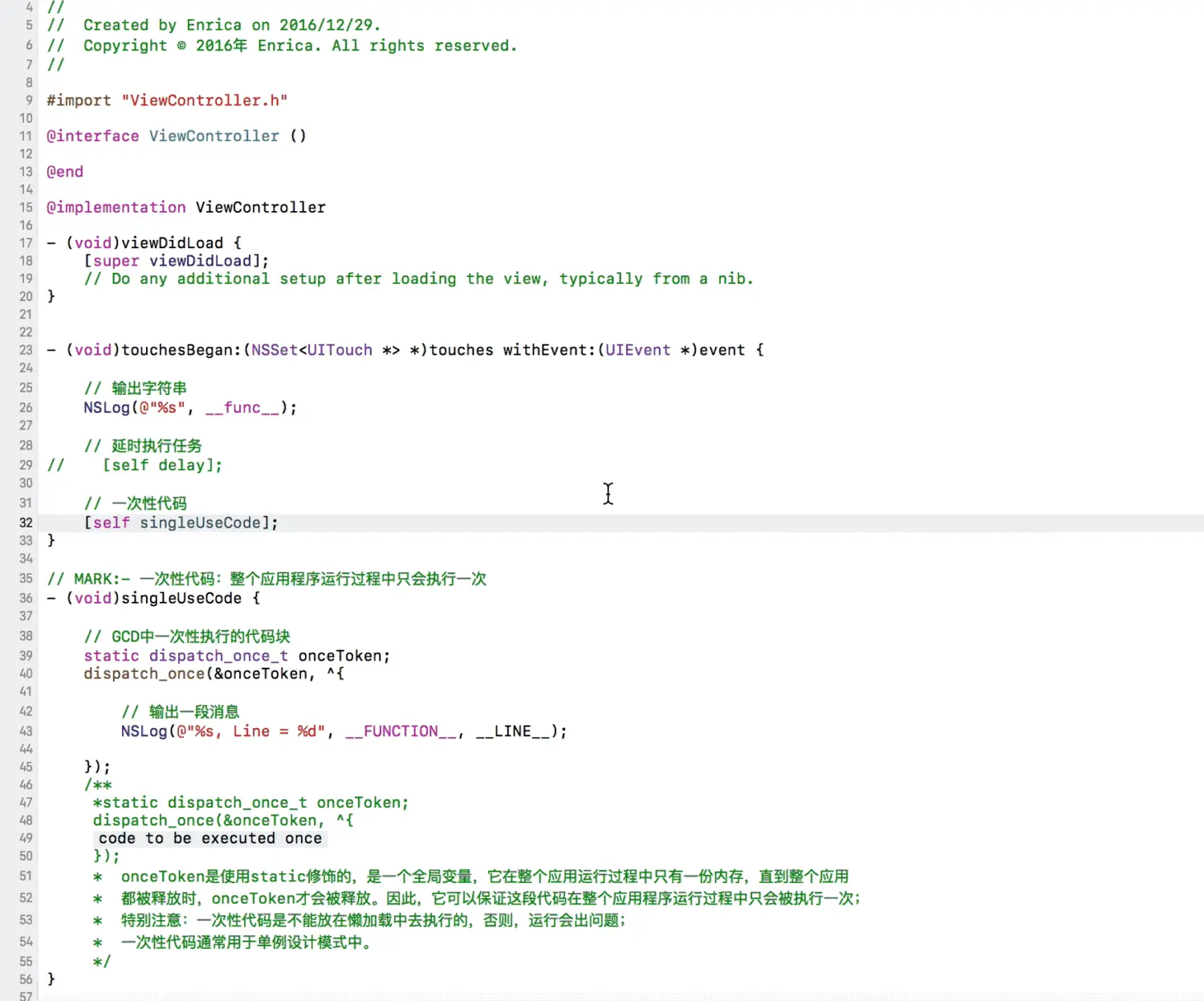Click the closing brace on line 56
This screenshot has height=1001, width=1204.
coord(51,979)
